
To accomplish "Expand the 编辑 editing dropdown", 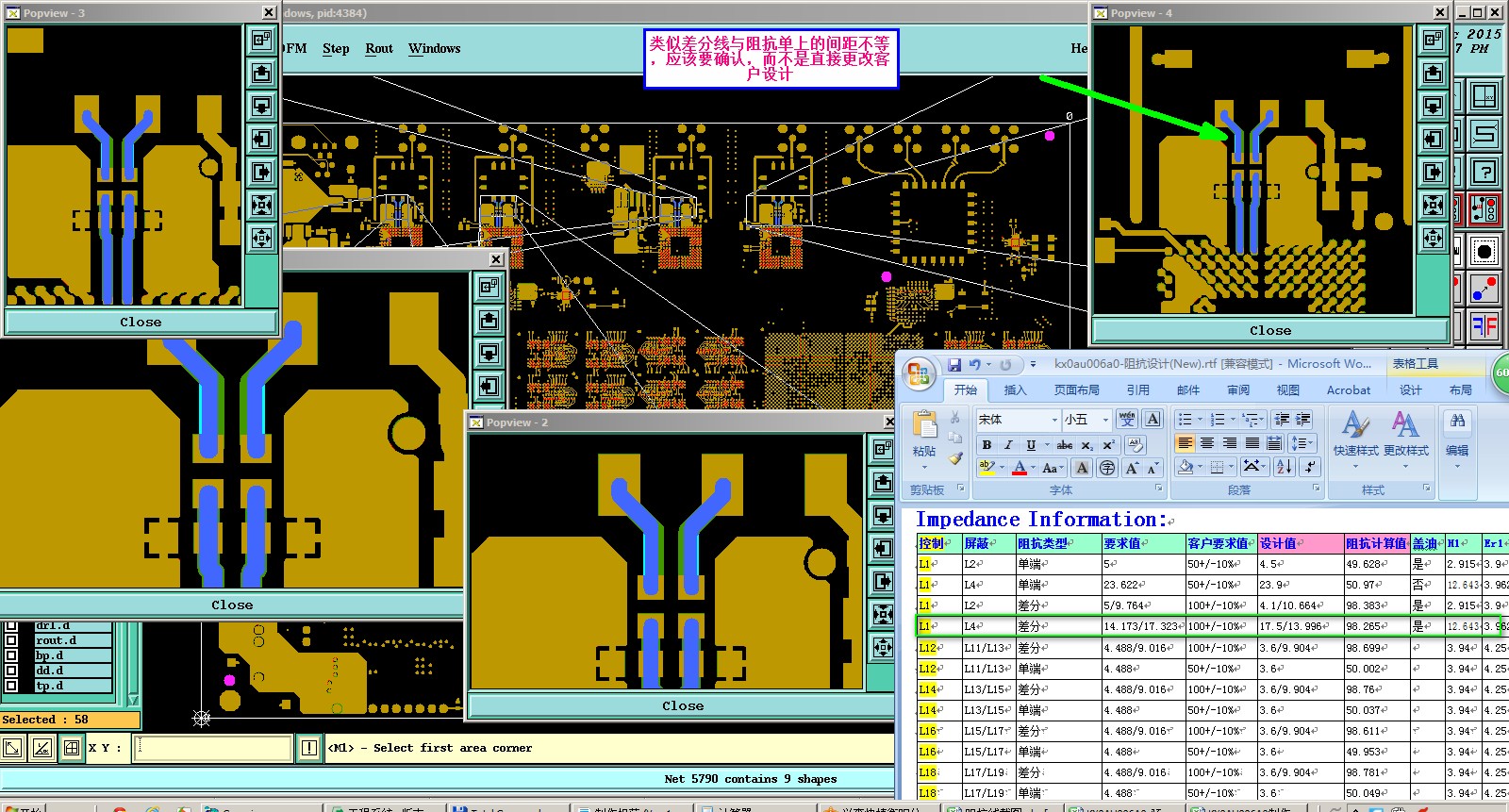I will coord(1457,466).
